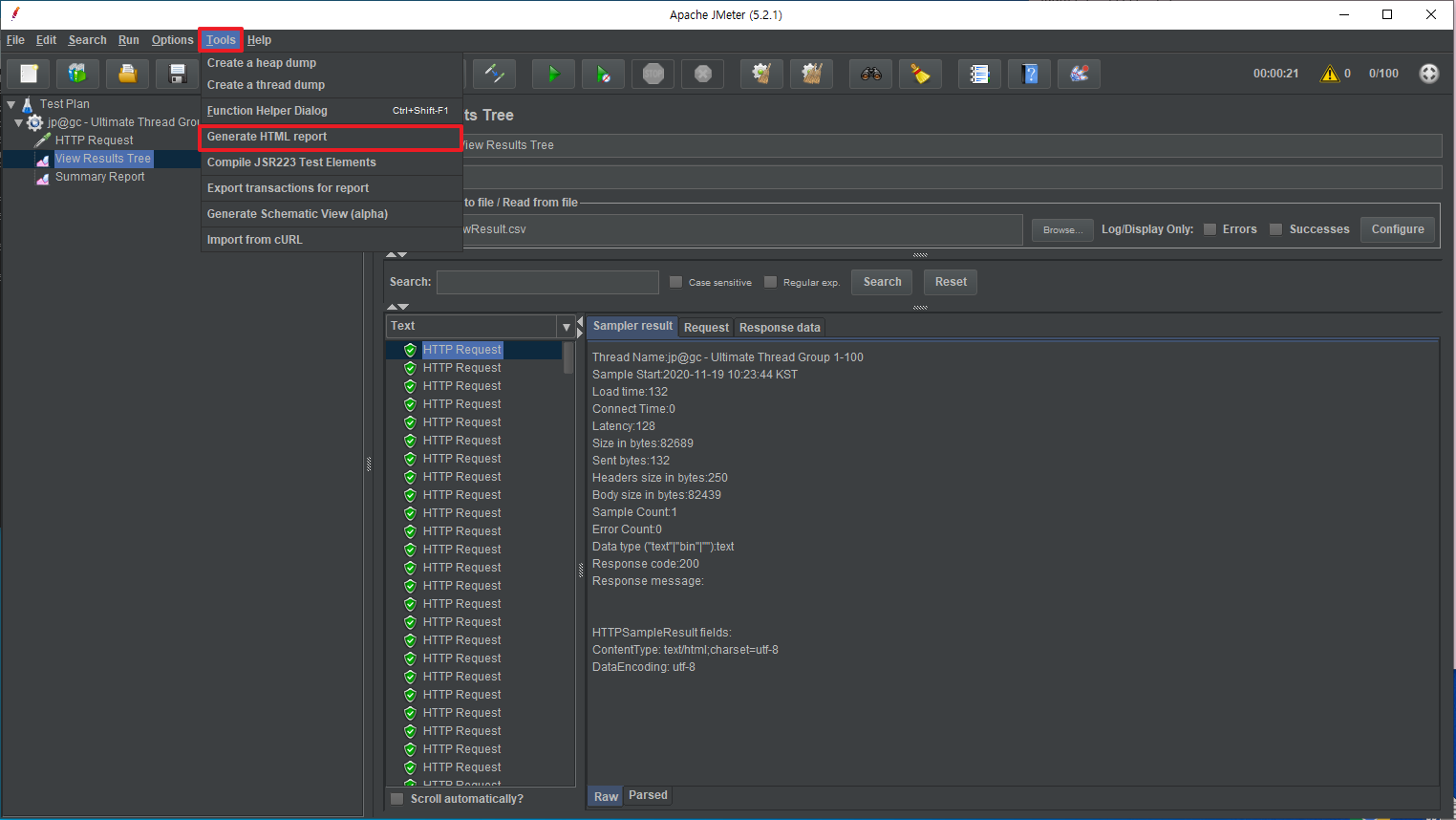Select Create a thread dump
Image resolution: width=1456 pixels, height=820 pixels.
click(331, 85)
